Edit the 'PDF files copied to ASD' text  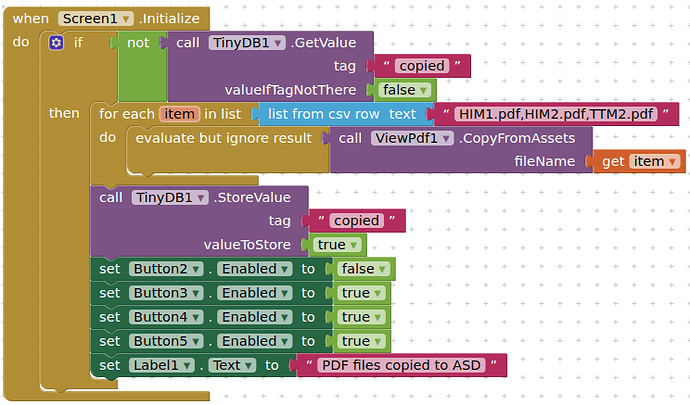coord(399,365)
